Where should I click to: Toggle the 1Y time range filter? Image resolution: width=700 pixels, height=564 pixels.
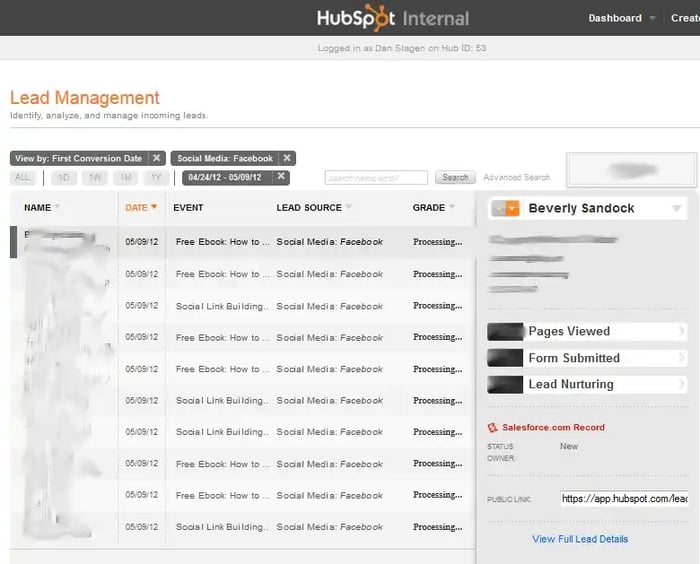[x=156, y=178]
